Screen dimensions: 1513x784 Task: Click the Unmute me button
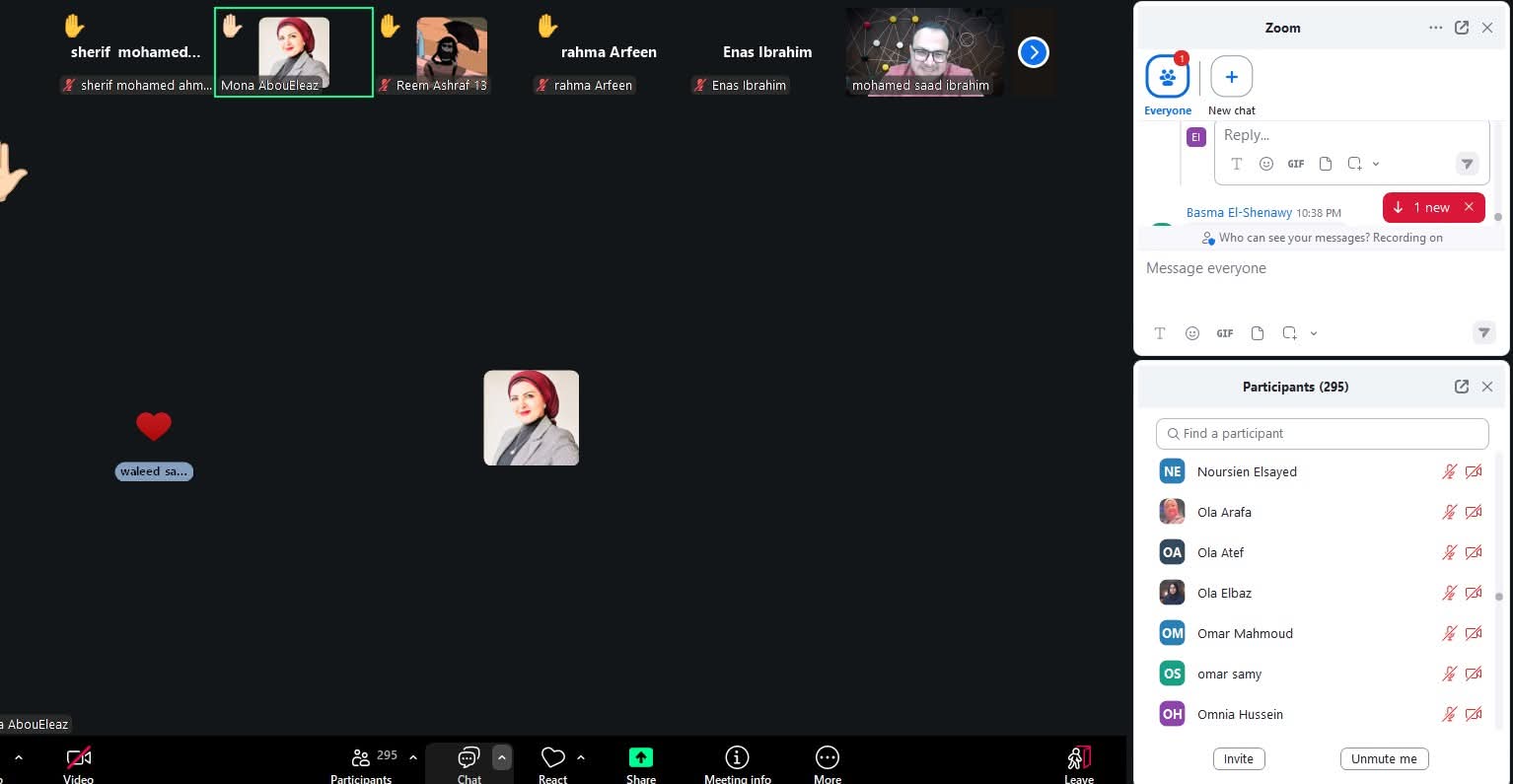pos(1384,758)
